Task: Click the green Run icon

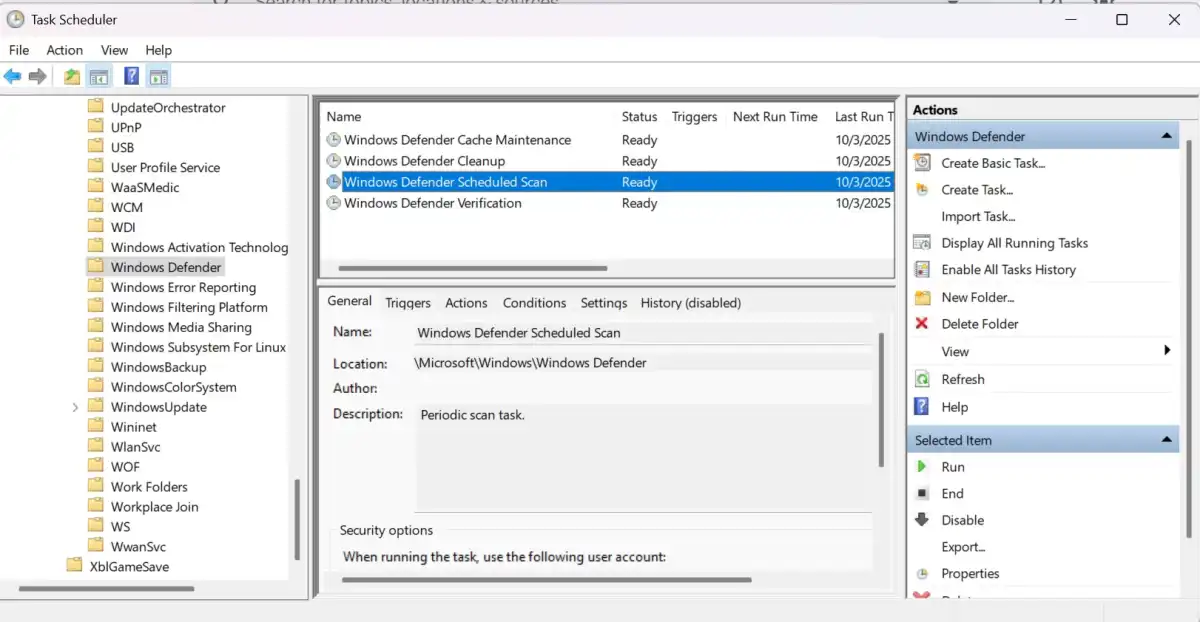Action: coord(922,467)
